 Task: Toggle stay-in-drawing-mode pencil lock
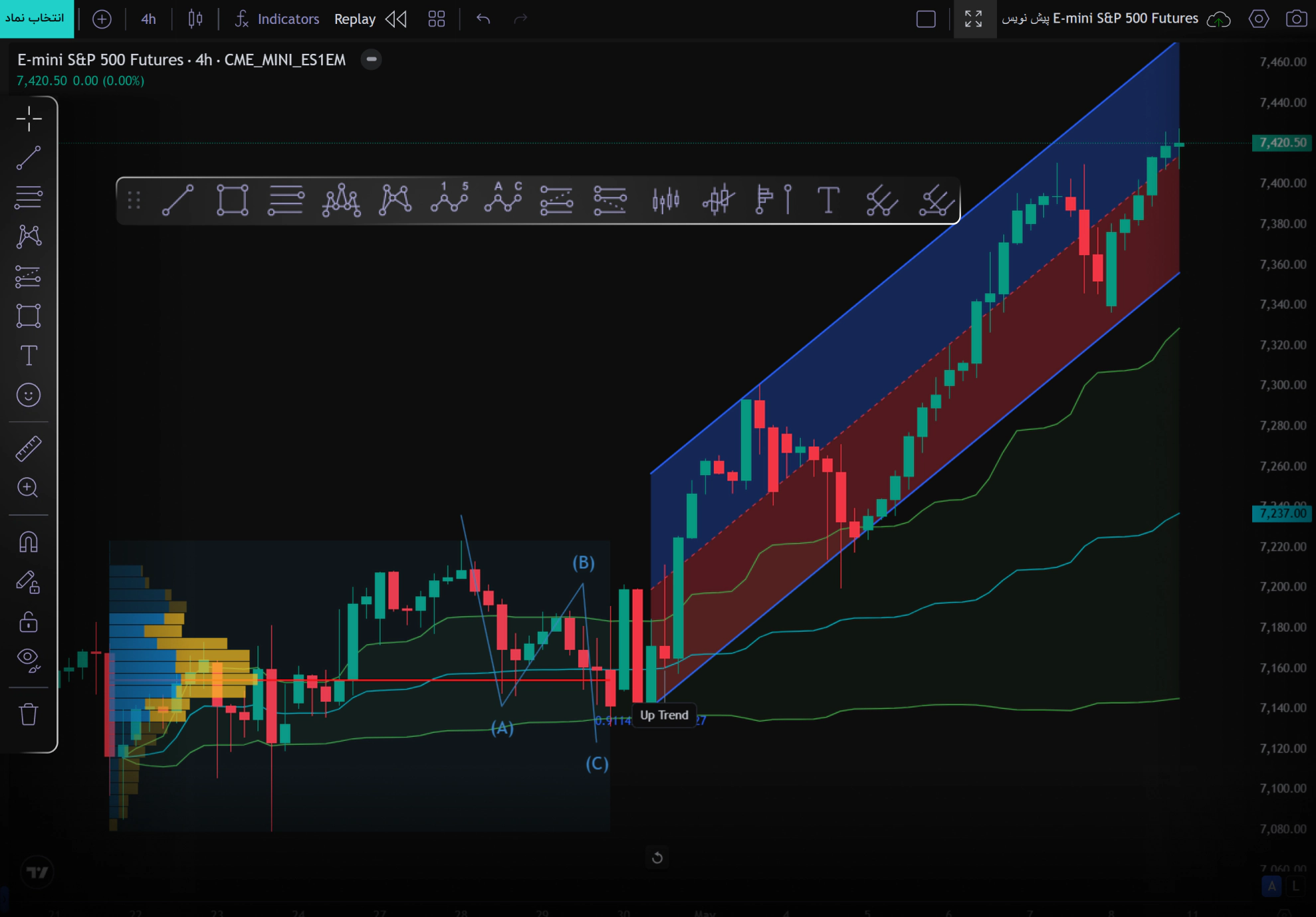coord(29,582)
